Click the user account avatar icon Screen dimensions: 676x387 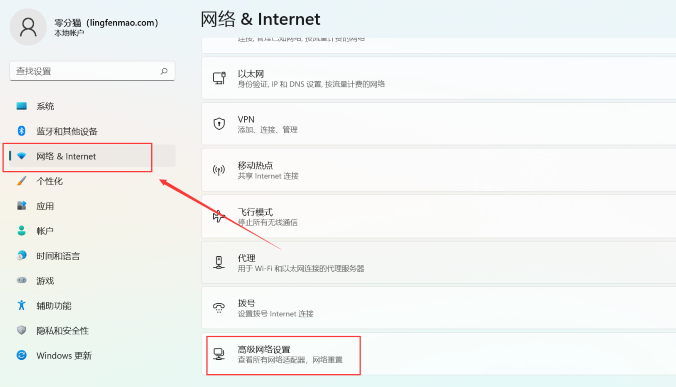[28, 27]
